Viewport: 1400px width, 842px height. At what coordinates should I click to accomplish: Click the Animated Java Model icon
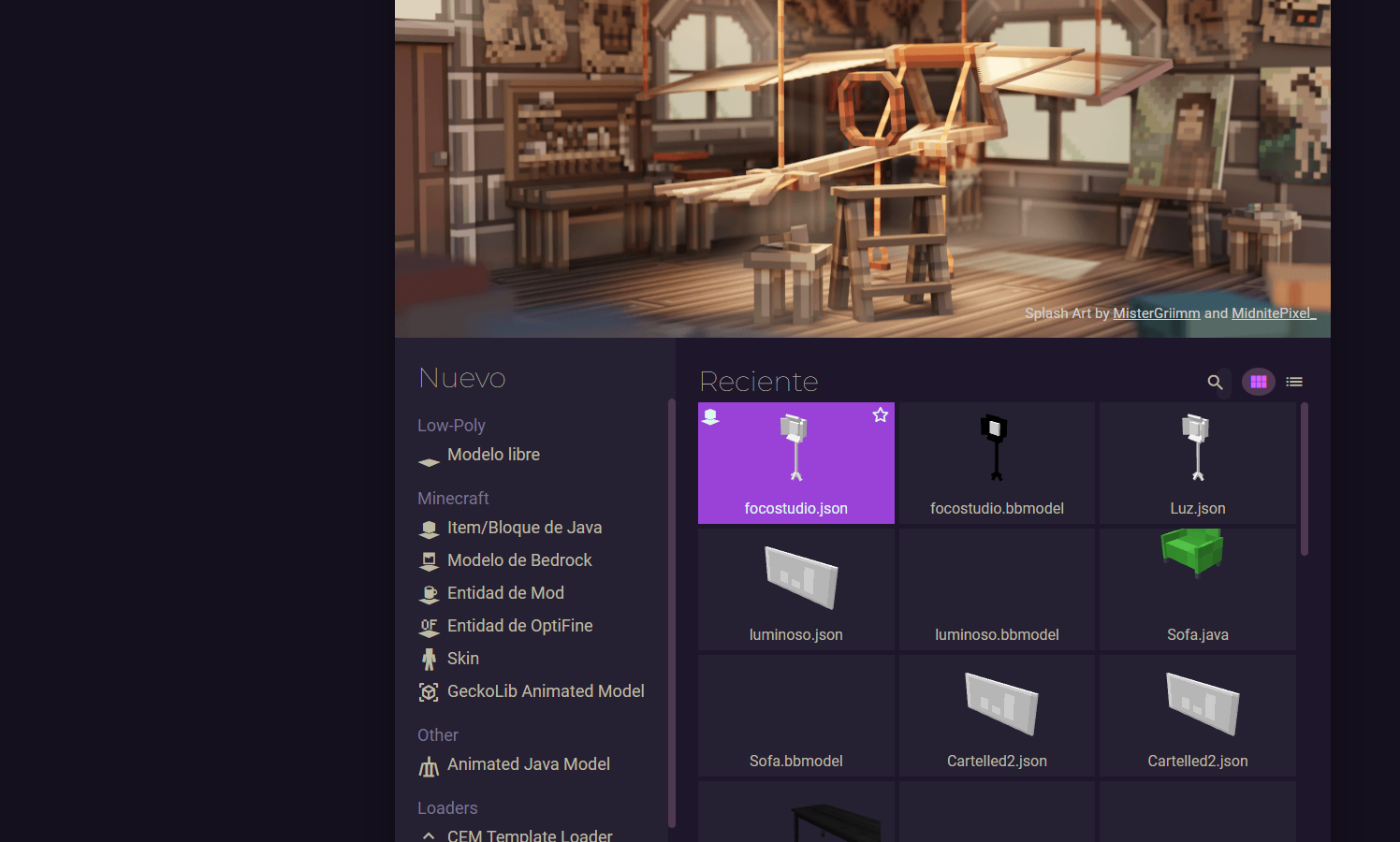[x=430, y=766]
